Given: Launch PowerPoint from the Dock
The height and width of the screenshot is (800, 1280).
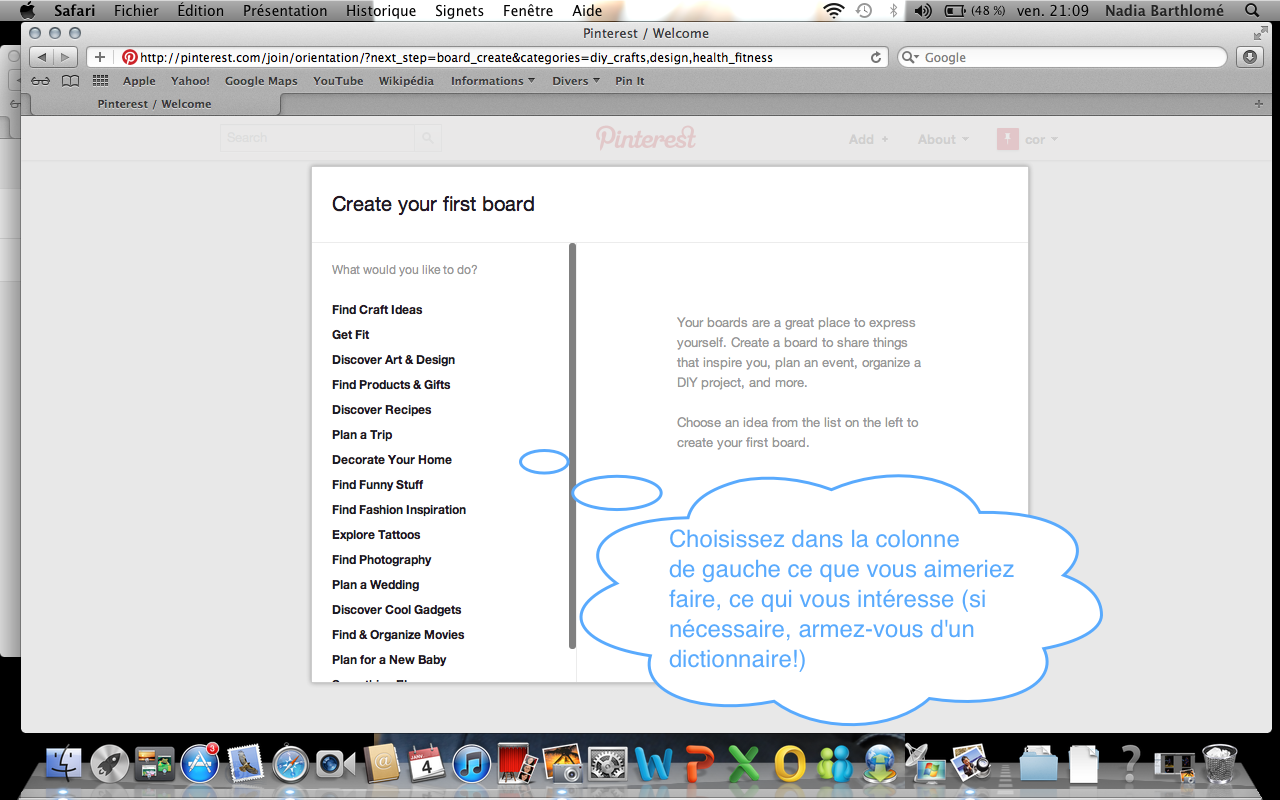Looking at the screenshot, I should [699, 764].
